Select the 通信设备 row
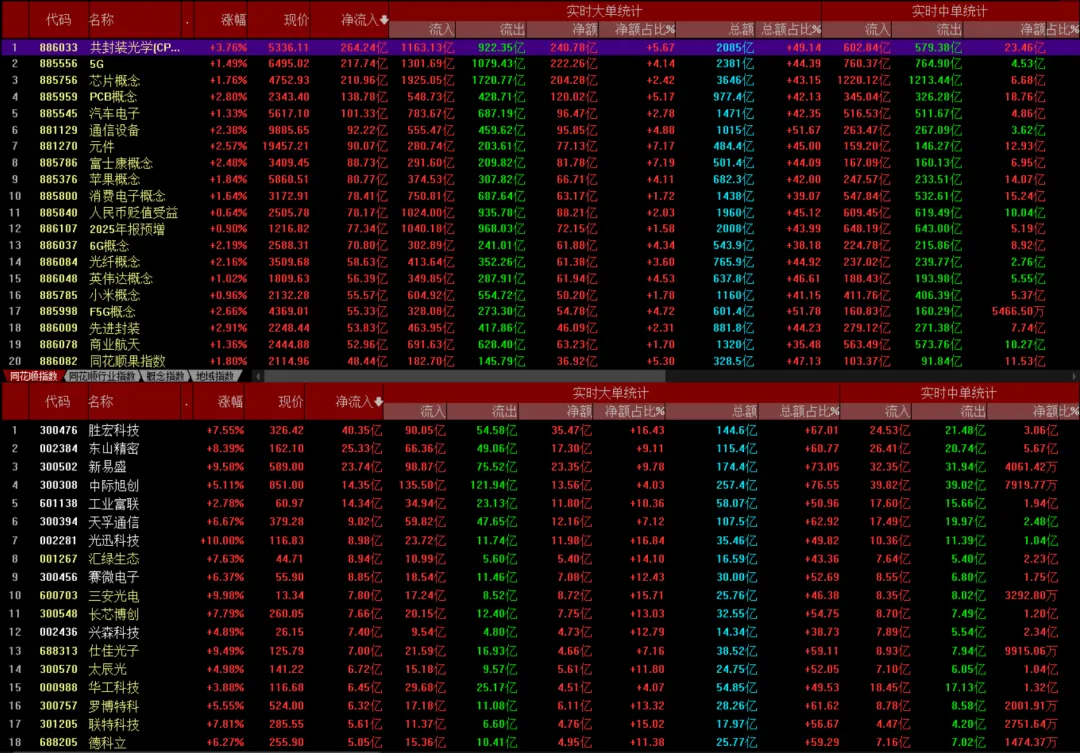The width and height of the screenshot is (1080, 753). (x=540, y=130)
